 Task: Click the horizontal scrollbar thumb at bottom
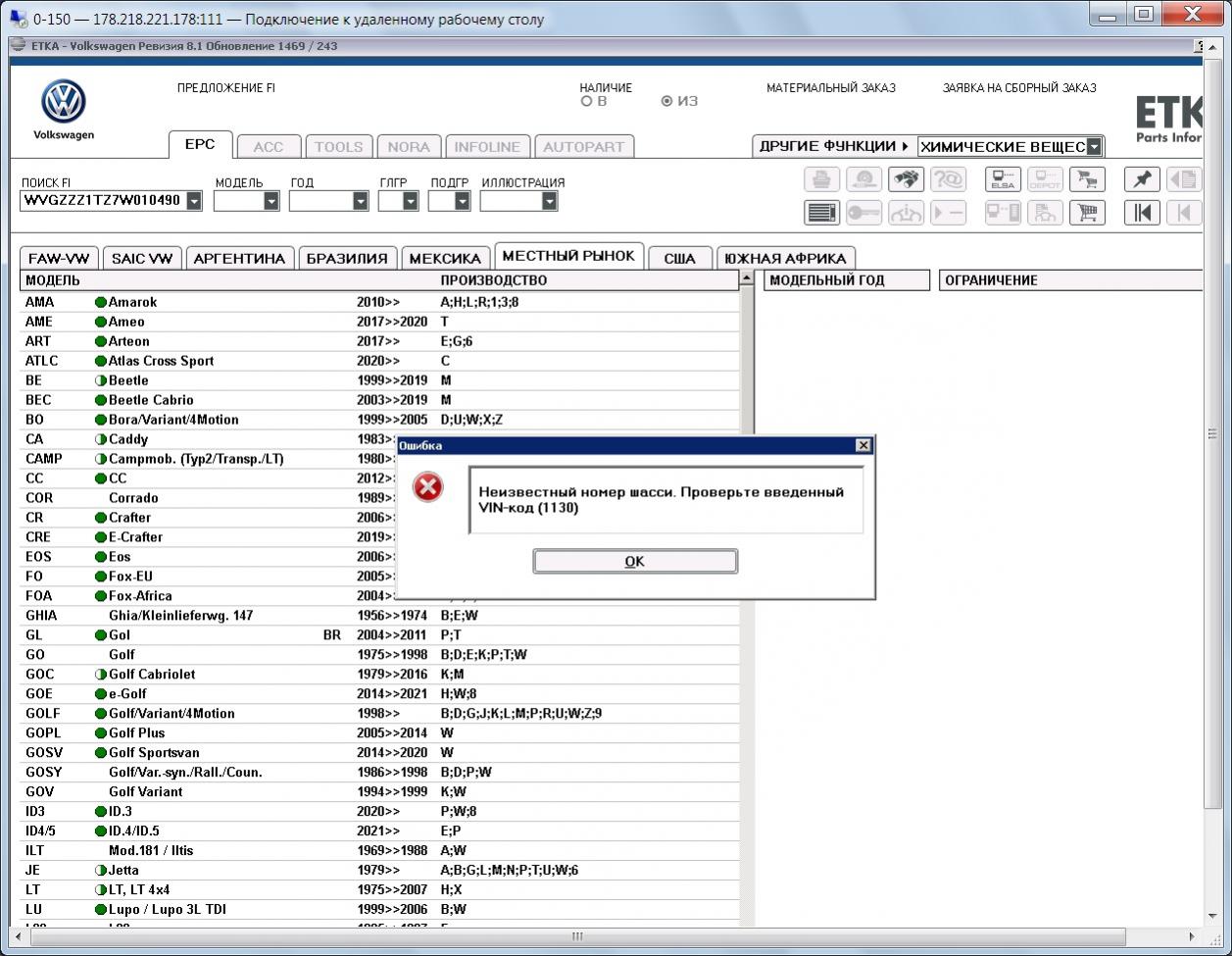pos(577,936)
